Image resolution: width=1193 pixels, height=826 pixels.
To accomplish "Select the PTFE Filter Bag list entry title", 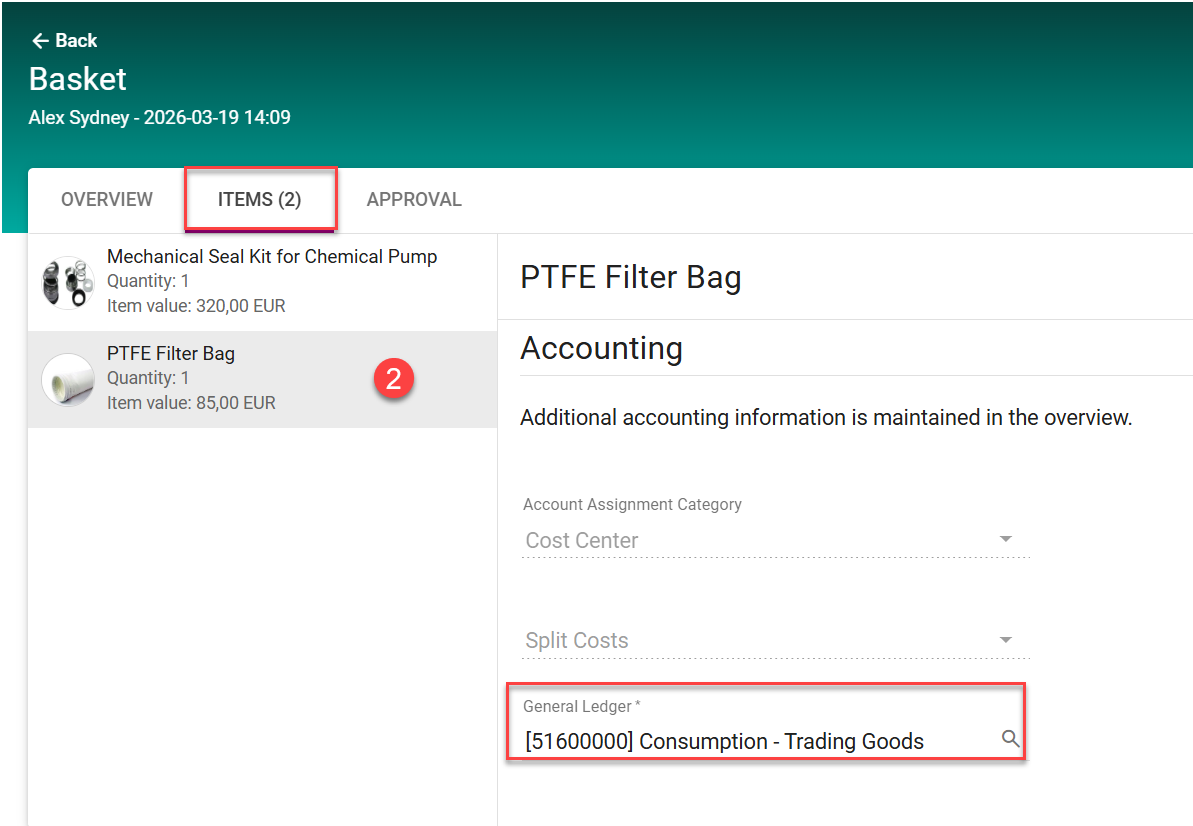I will [171, 353].
